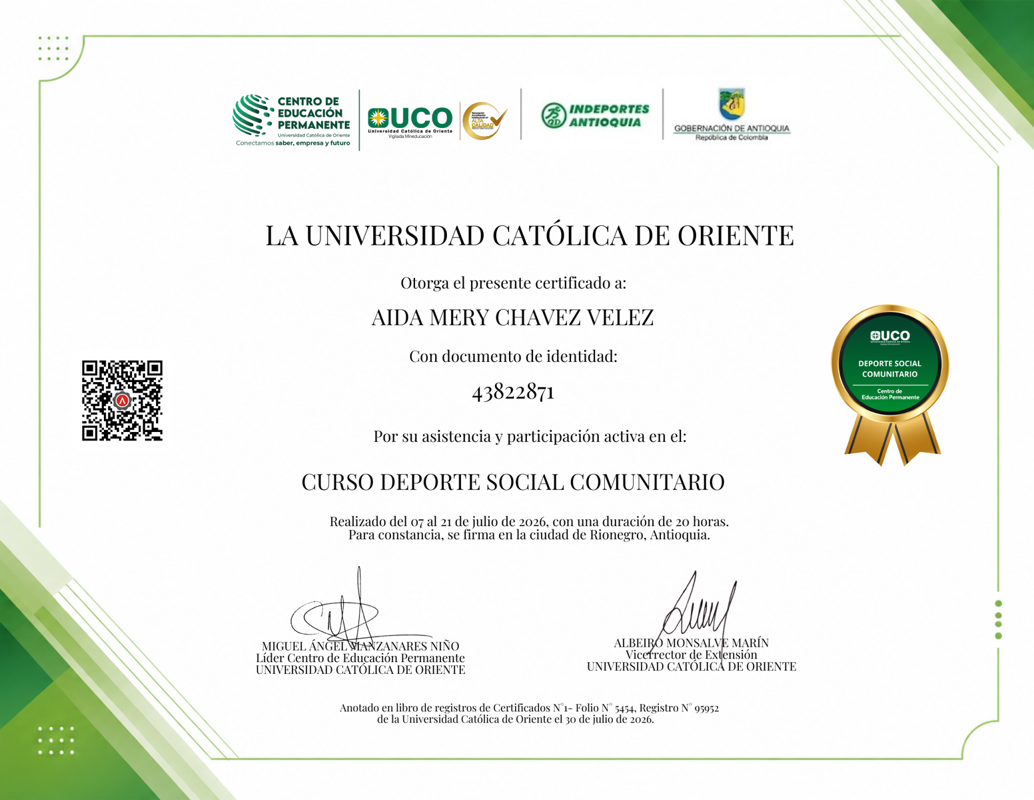
Task: Click the Vicerrector de Extensión title text
Action: pos(691,655)
